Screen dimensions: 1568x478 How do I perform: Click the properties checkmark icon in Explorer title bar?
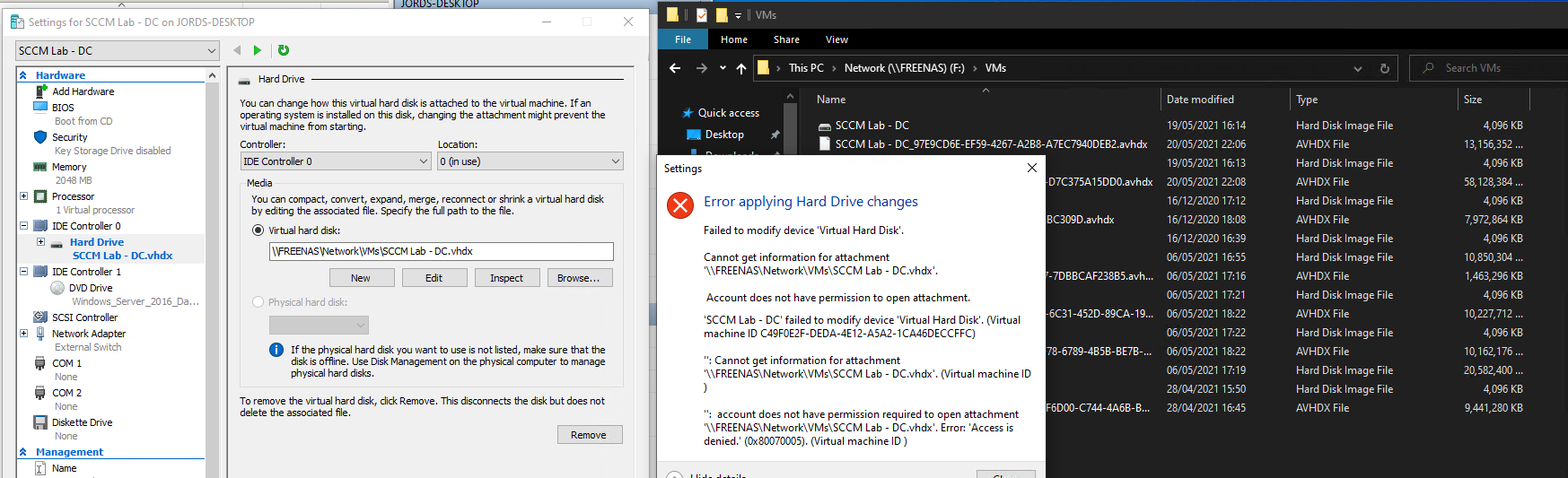pos(702,15)
